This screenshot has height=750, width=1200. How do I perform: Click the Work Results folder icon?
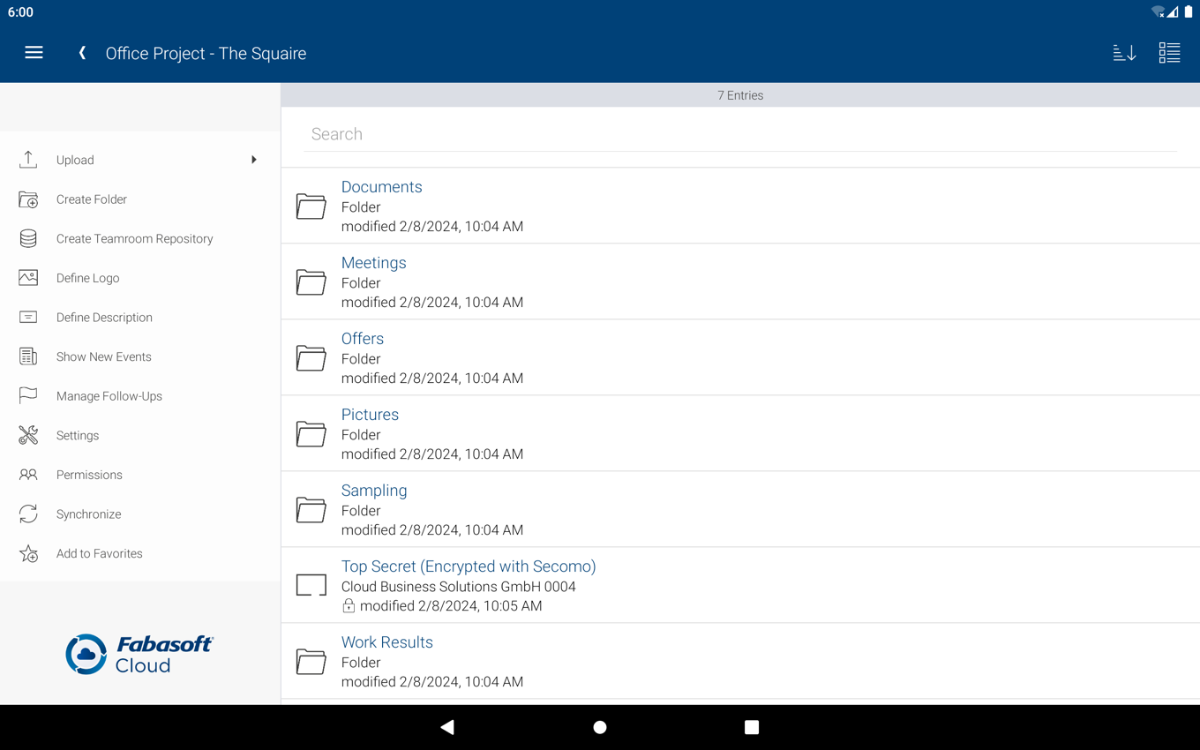pos(311,662)
